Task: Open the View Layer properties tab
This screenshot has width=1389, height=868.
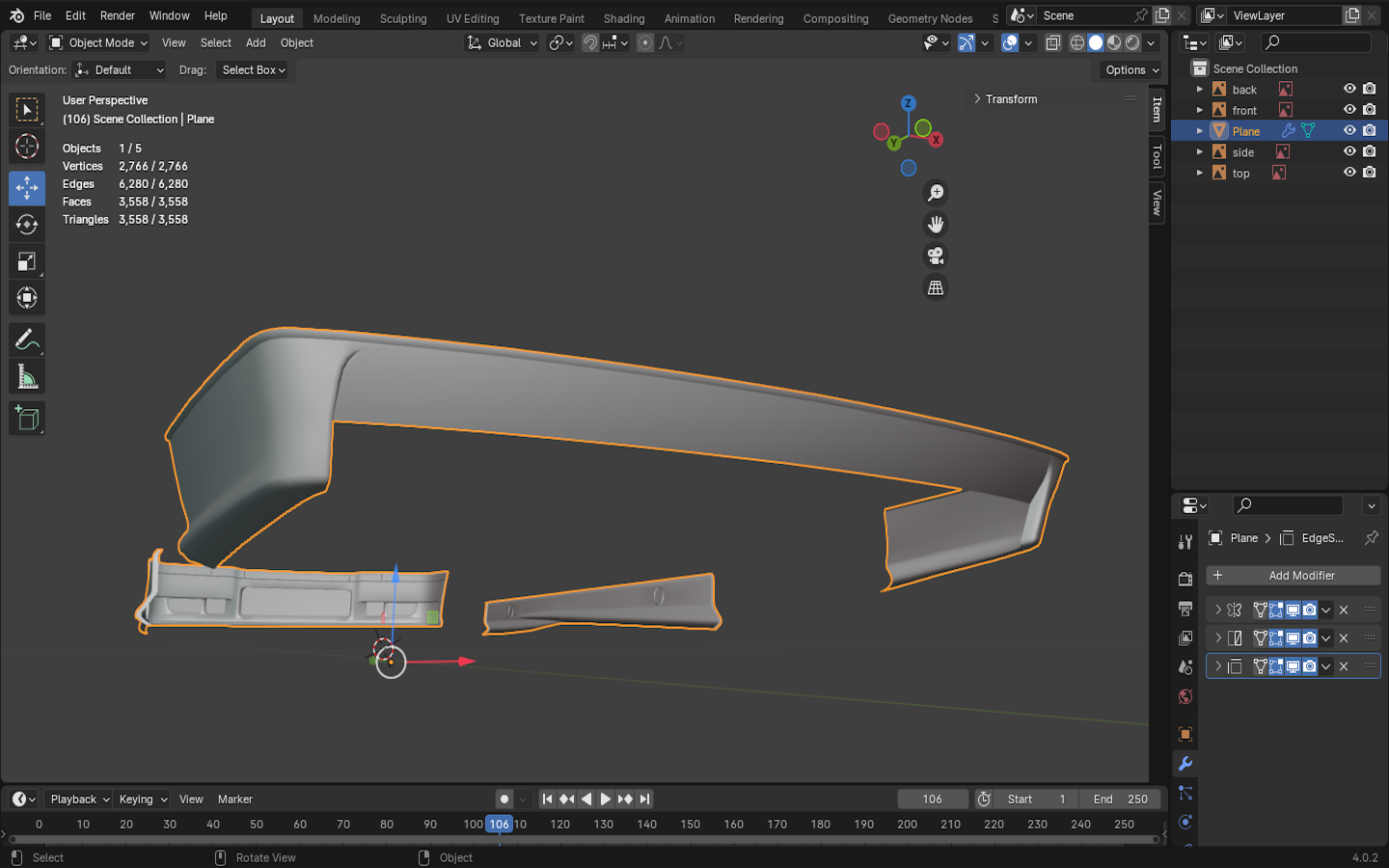Action: [1185, 637]
